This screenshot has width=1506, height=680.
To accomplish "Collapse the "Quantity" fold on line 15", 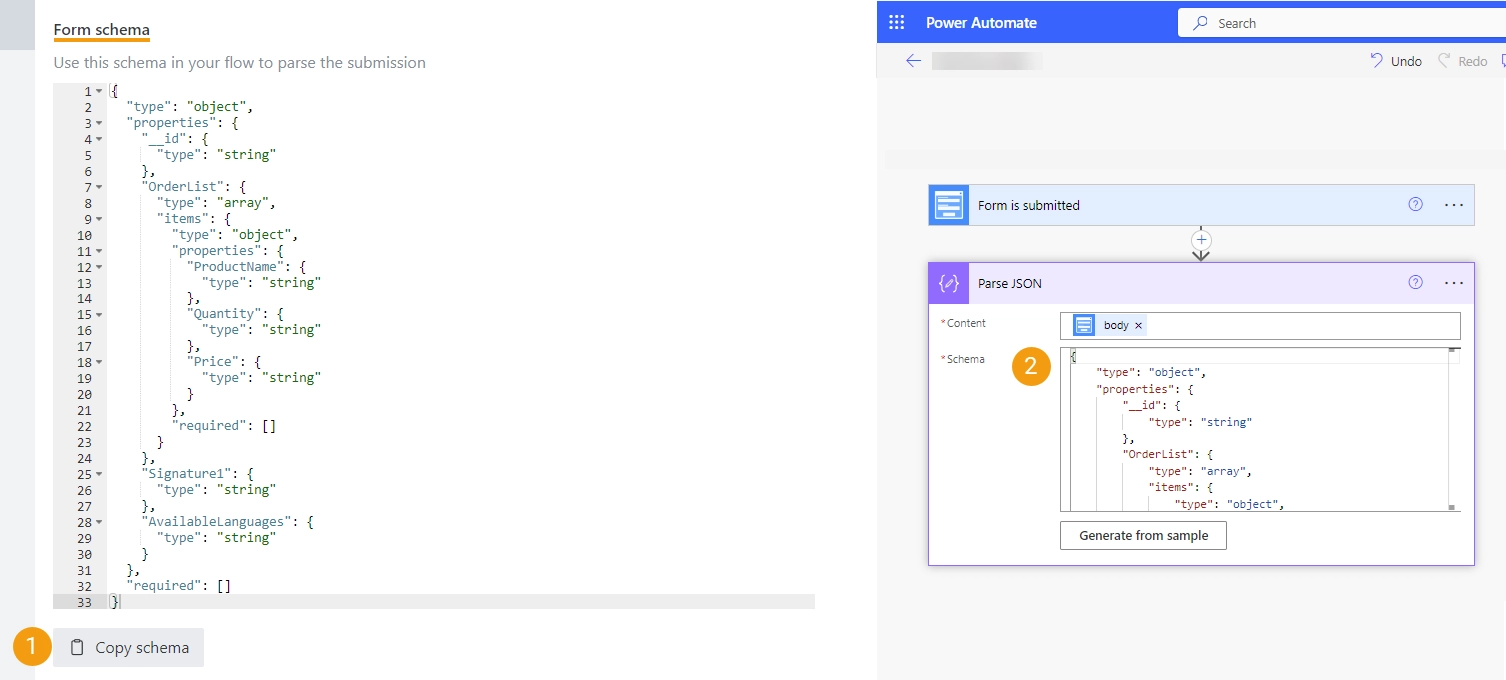I will pos(99,315).
